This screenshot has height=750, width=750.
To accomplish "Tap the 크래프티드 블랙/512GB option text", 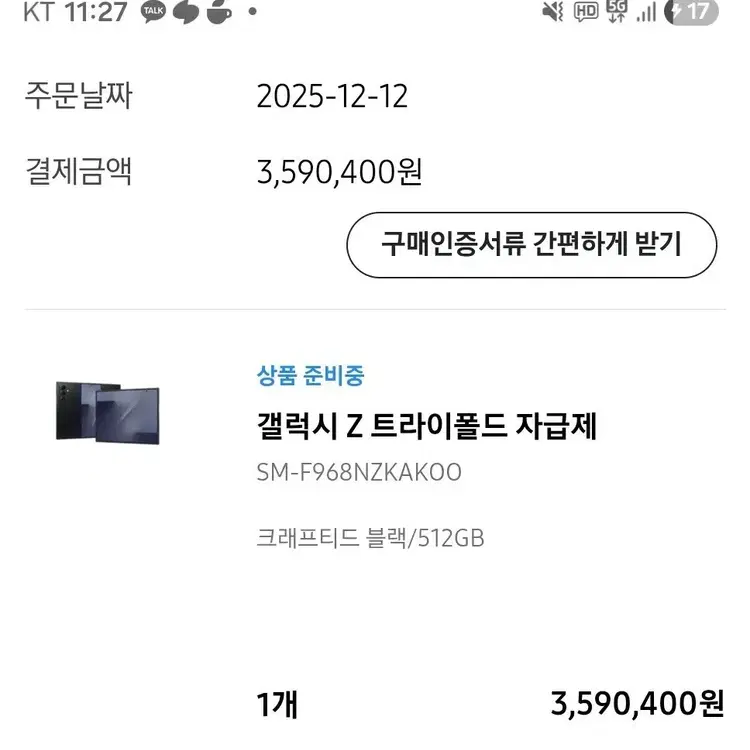I will coord(370,538).
